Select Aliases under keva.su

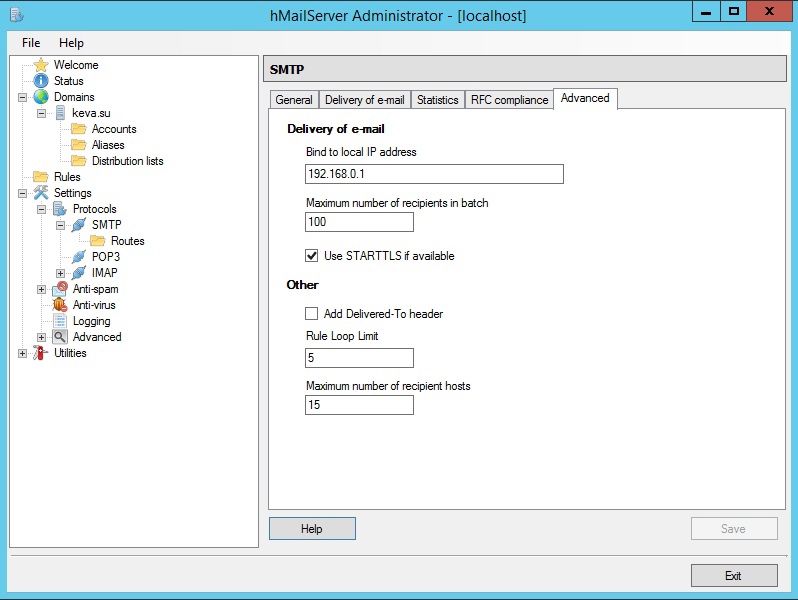point(108,145)
